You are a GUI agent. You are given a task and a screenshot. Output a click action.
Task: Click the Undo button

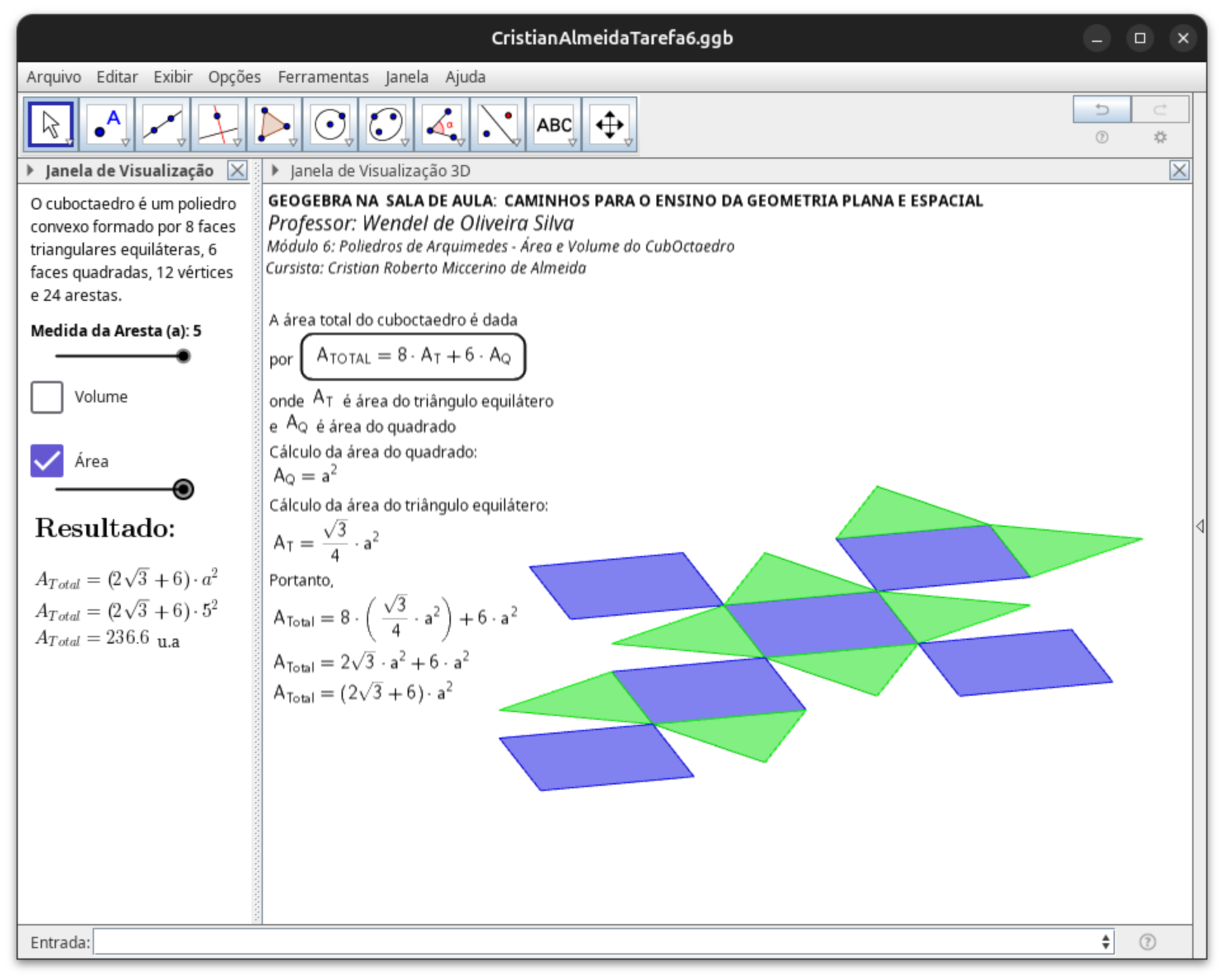(x=1101, y=109)
